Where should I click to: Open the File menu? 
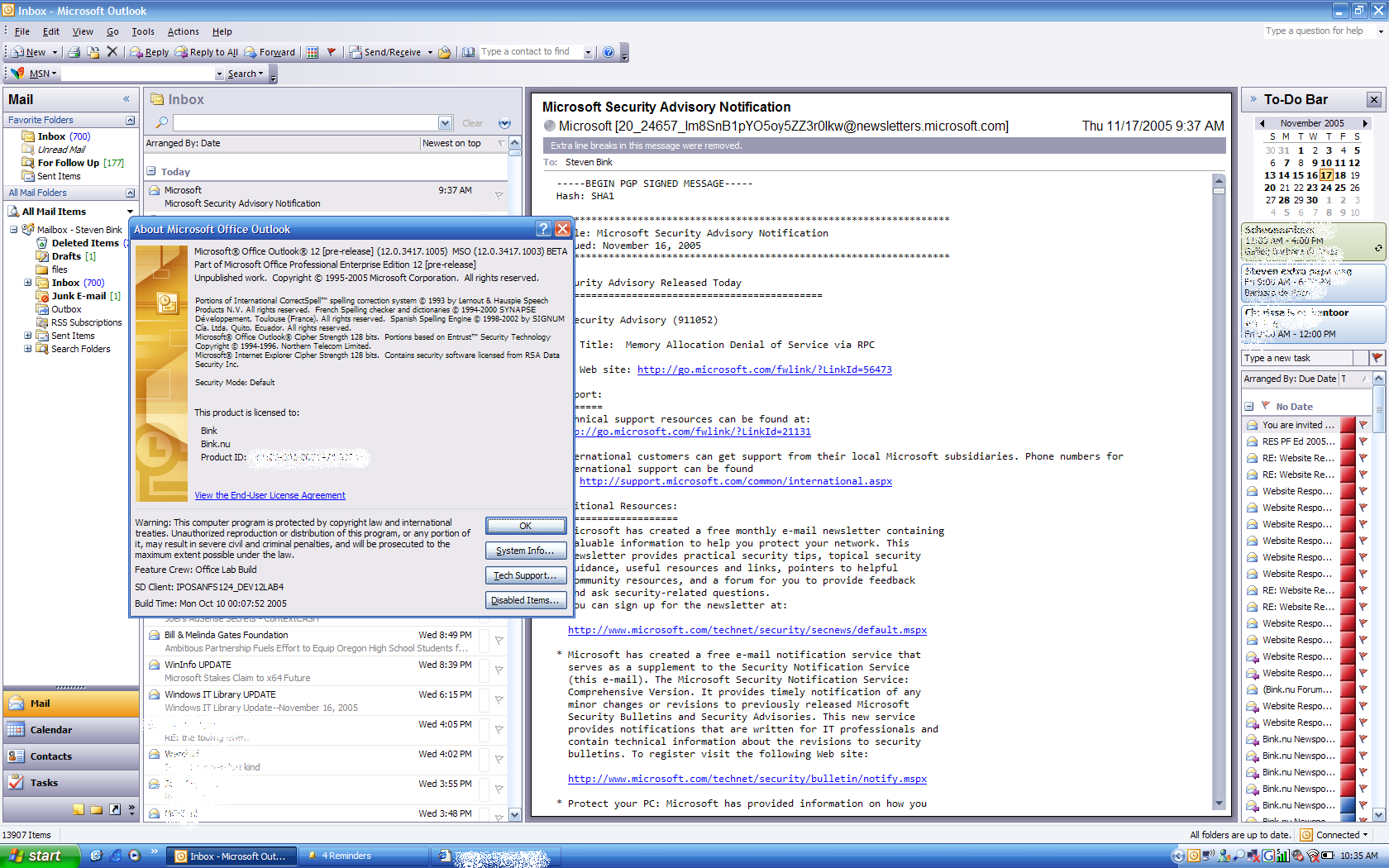[x=21, y=31]
